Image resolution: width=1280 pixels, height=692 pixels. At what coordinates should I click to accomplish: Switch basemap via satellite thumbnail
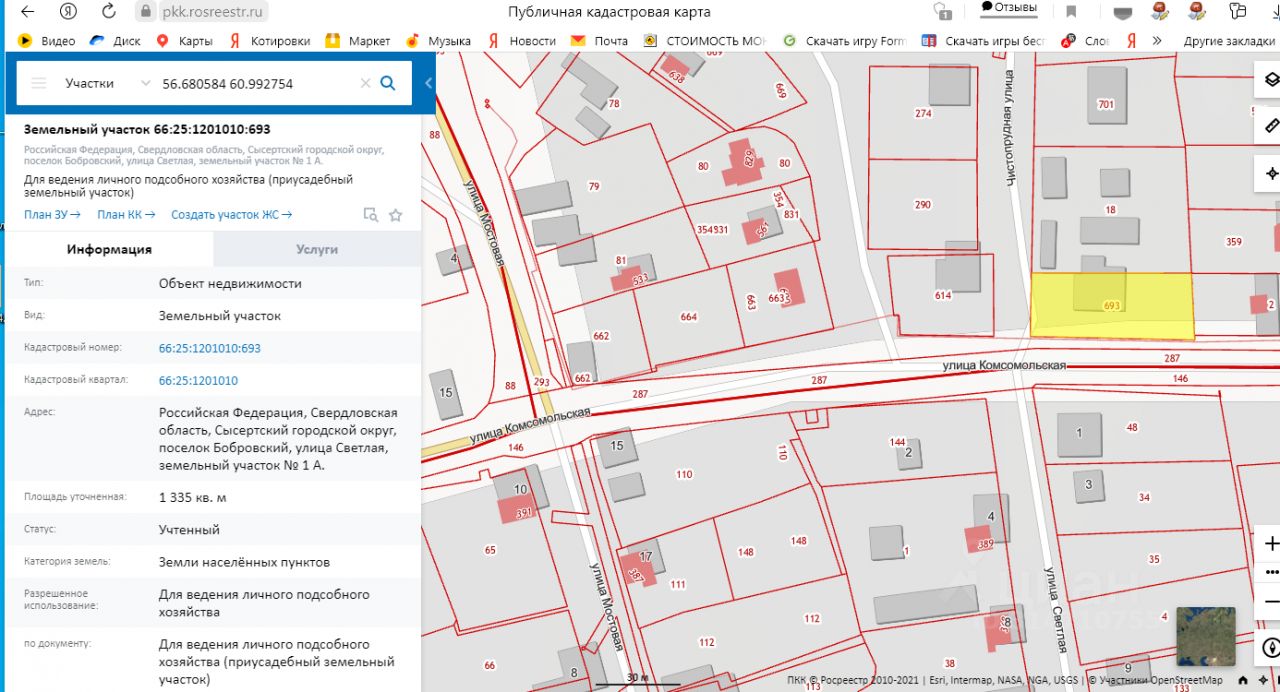pyautogui.click(x=1205, y=636)
